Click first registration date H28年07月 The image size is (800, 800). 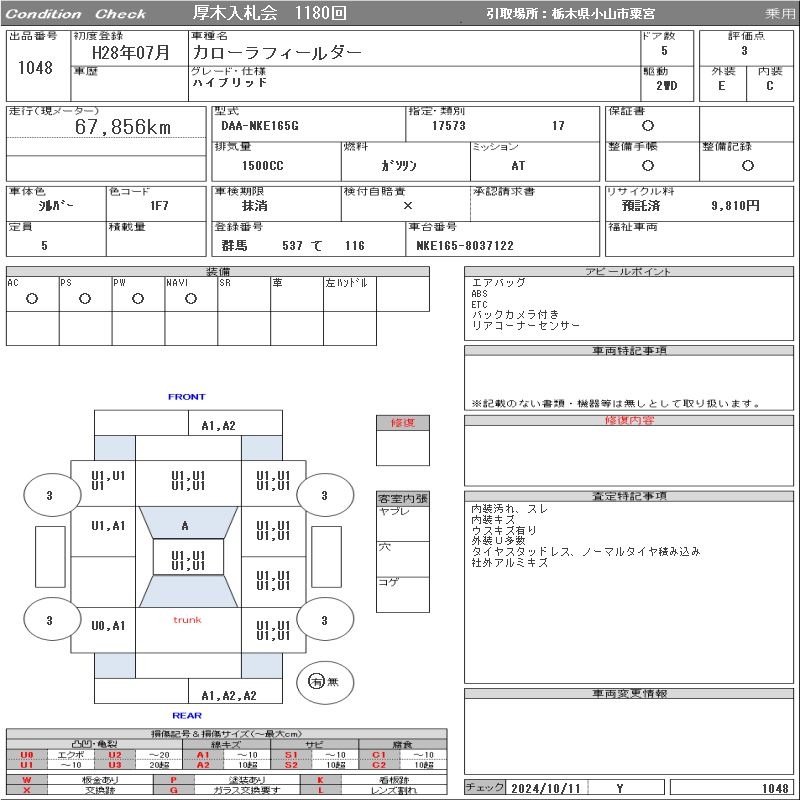(131, 53)
